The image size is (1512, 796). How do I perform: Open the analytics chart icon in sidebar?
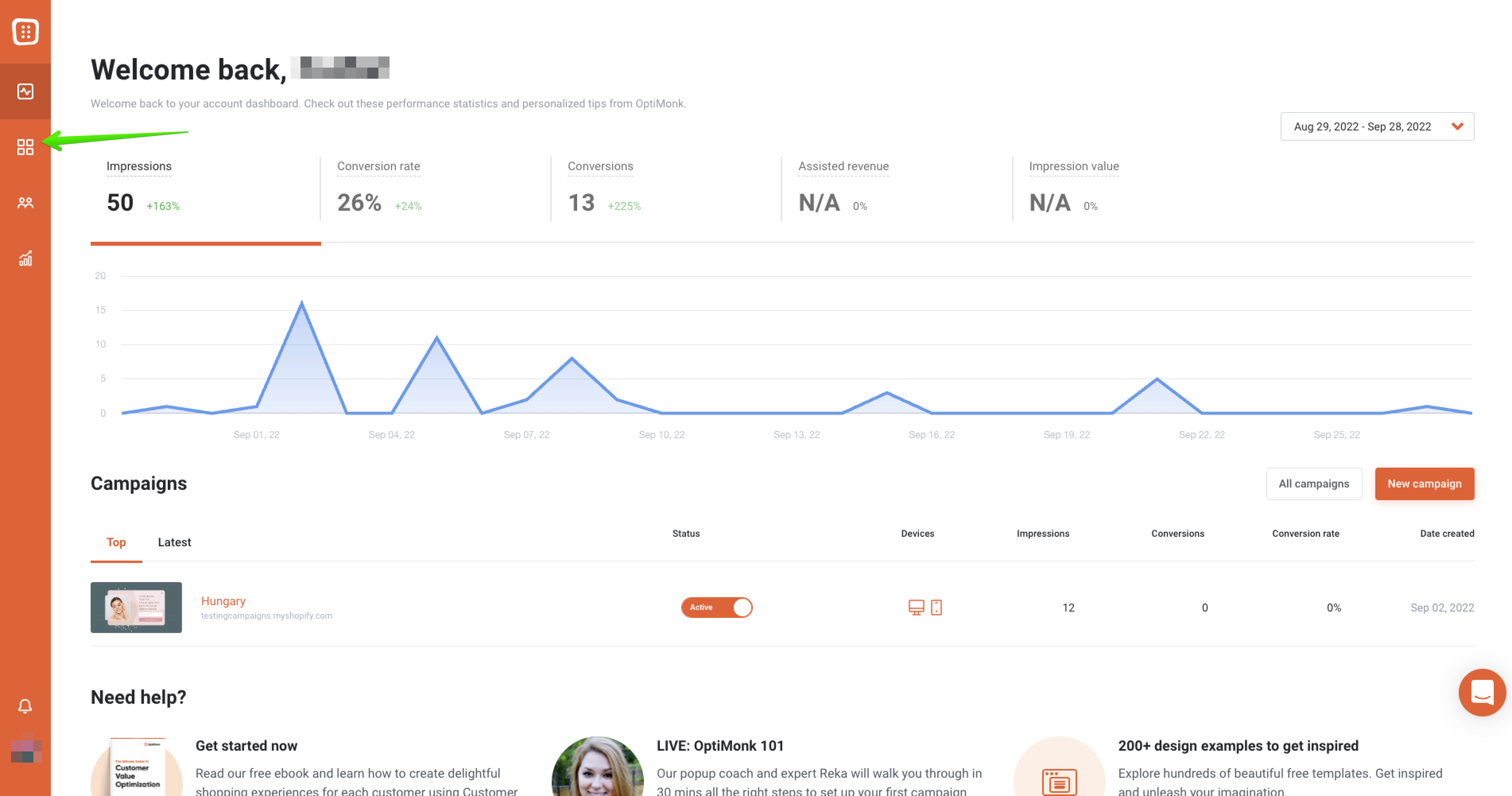tap(25, 258)
